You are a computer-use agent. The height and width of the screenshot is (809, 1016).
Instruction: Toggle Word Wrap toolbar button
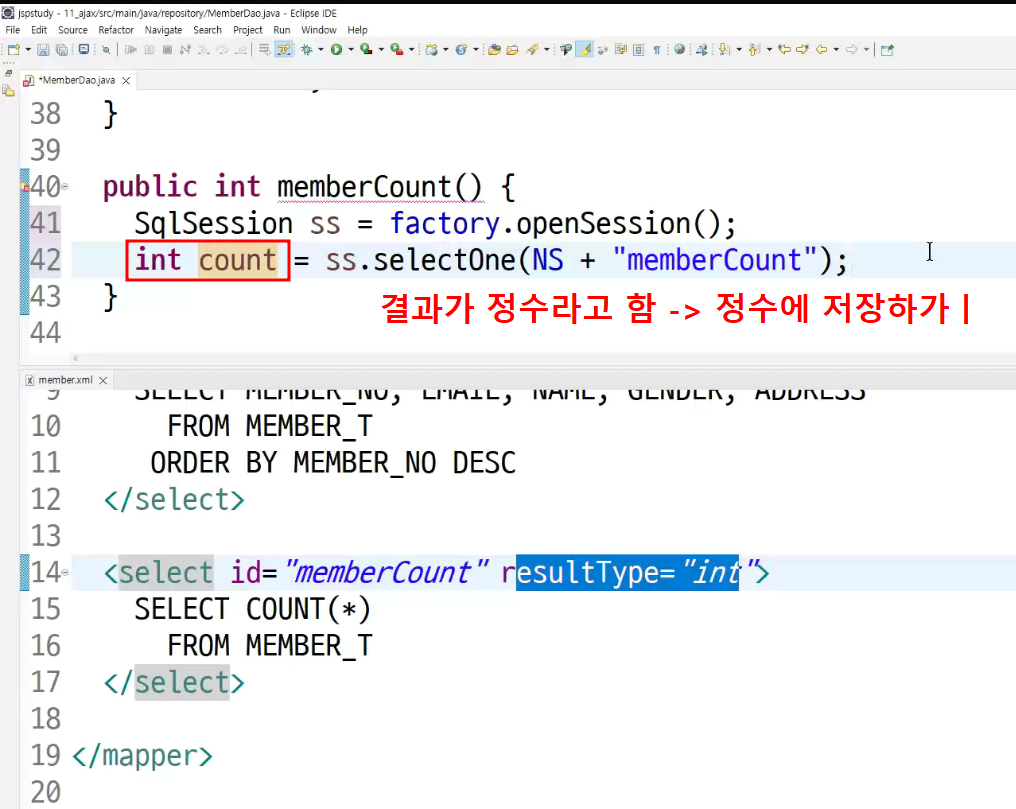tap(621, 49)
